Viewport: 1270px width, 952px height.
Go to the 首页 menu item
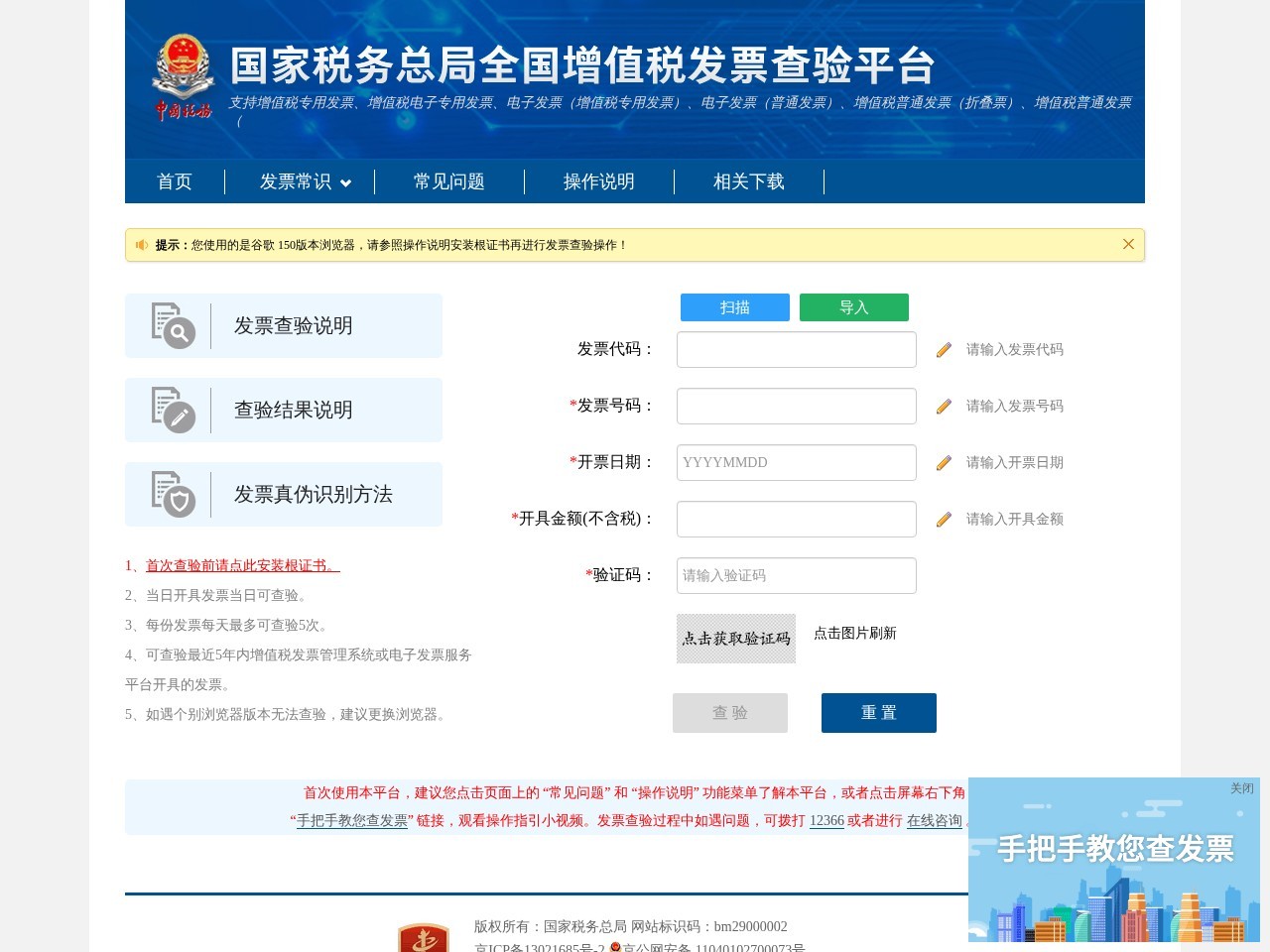click(x=175, y=181)
